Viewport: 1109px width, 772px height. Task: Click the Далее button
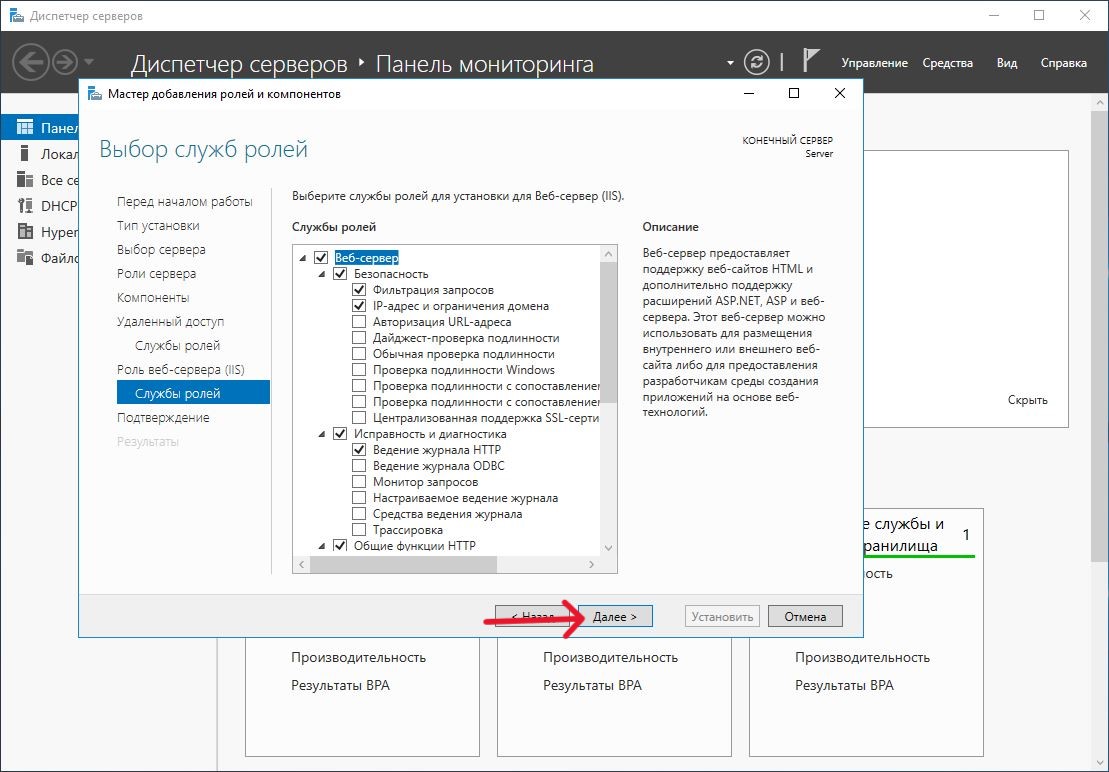point(615,617)
